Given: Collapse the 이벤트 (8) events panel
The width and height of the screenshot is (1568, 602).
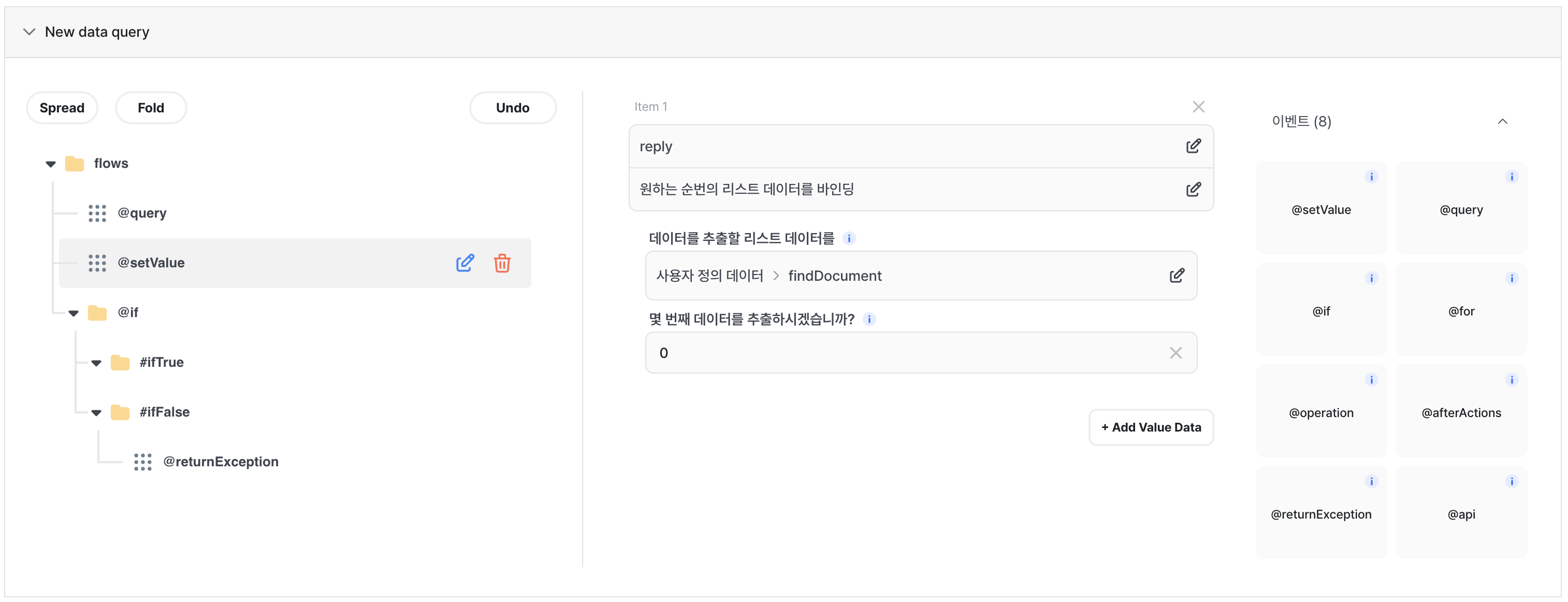Looking at the screenshot, I should [x=1502, y=122].
